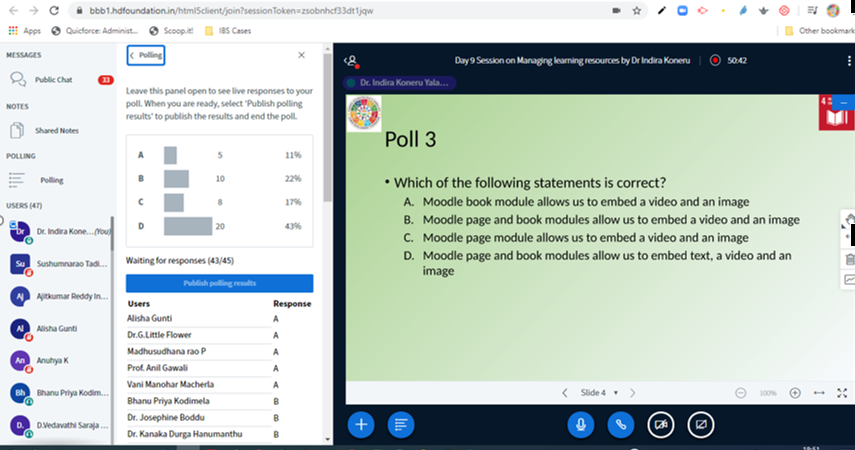Click response row 'Prof. Anil Gawali'
Viewport: 855px width, 450px height.
(219, 368)
